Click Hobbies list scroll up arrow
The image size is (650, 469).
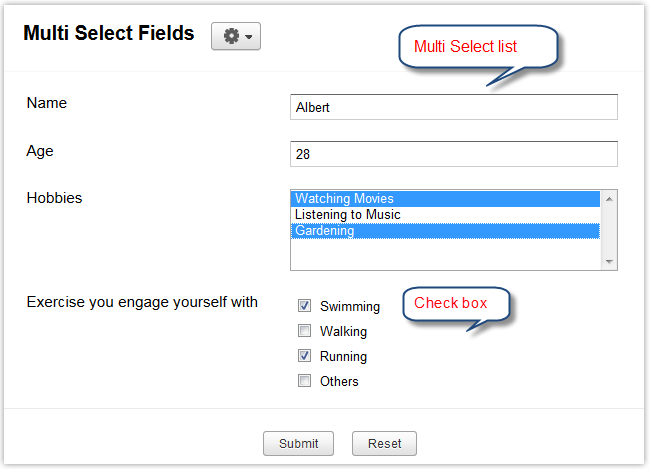(609, 198)
